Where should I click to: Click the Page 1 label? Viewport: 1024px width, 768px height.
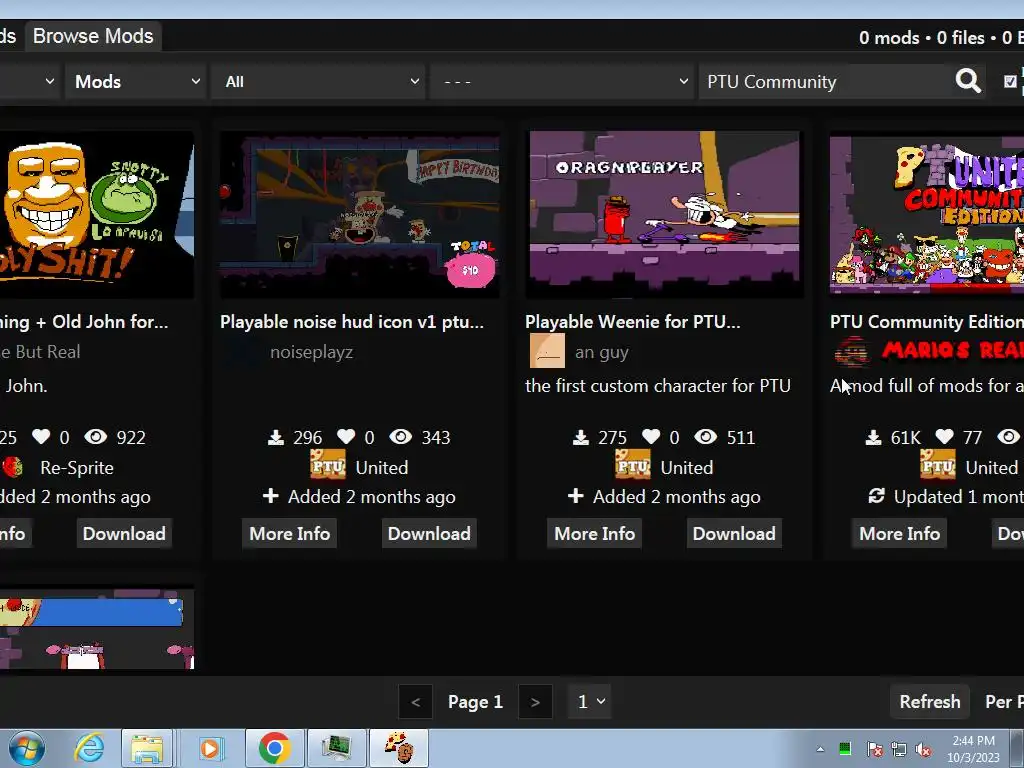pyautogui.click(x=475, y=701)
